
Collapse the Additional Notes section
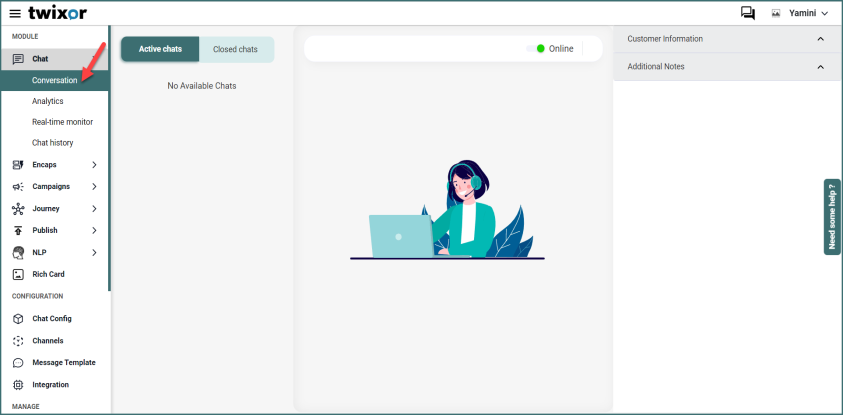click(x=821, y=67)
